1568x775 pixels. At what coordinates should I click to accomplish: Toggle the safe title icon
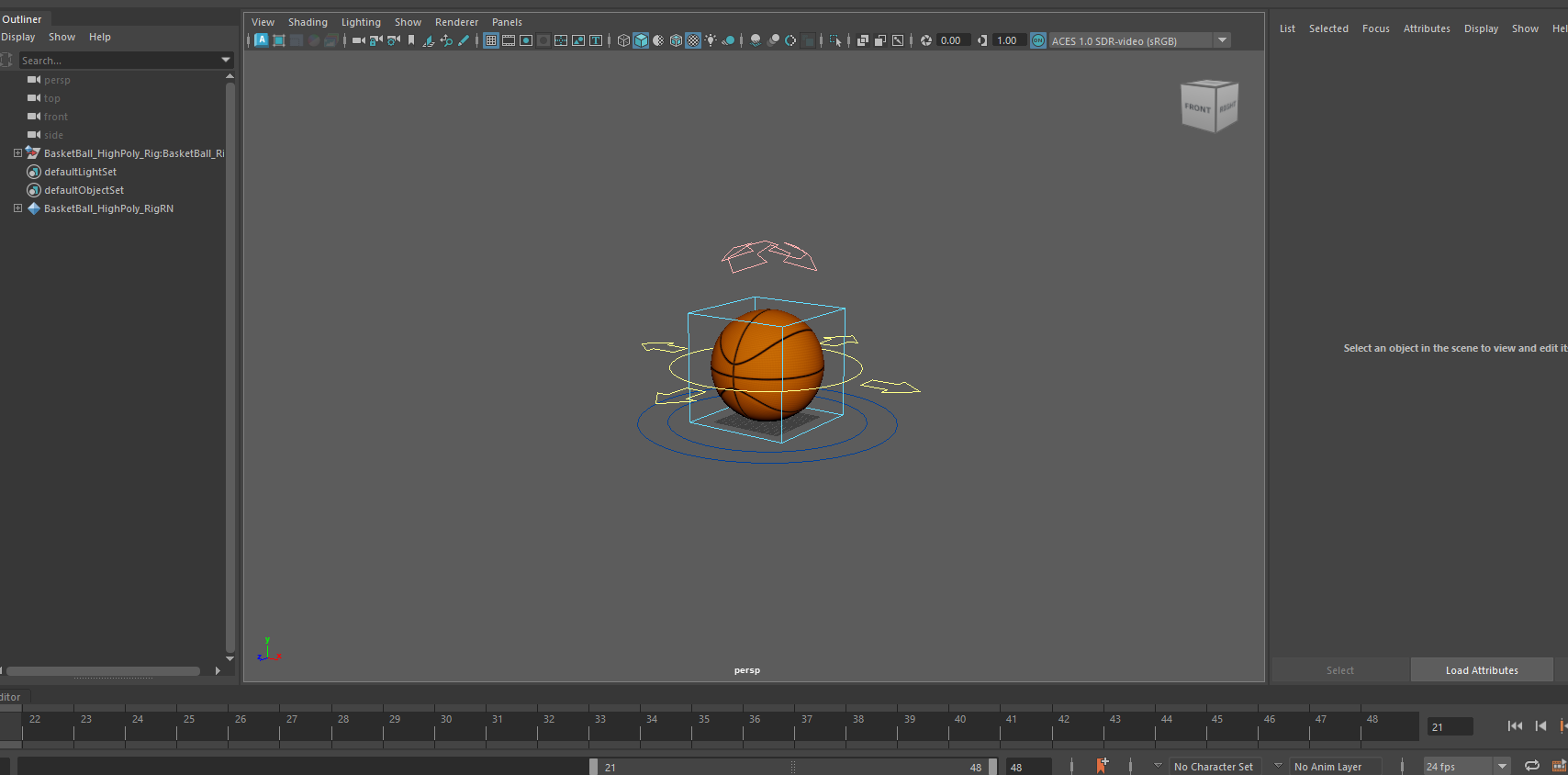pyautogui.click(x=596, y=40)
